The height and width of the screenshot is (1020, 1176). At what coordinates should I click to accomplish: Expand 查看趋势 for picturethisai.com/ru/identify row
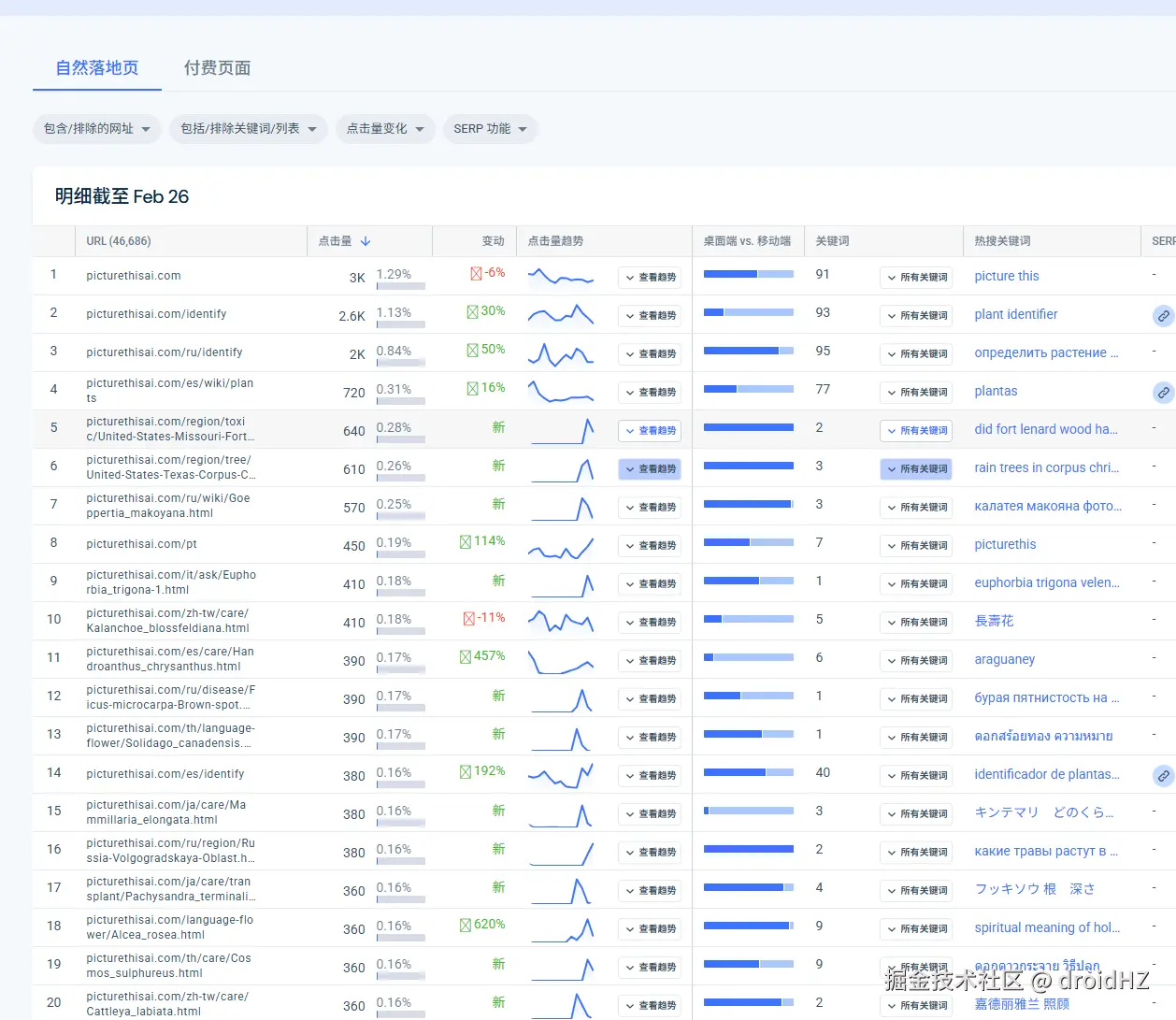(650, 354)
